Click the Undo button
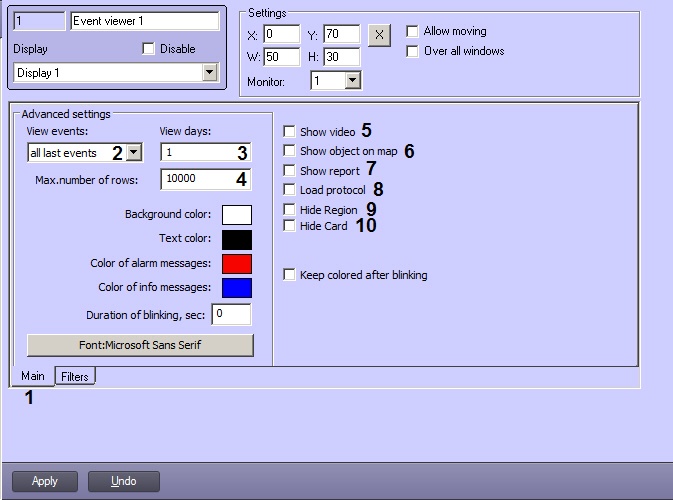The height and width of the screenshot is (500, 673). 124,481
